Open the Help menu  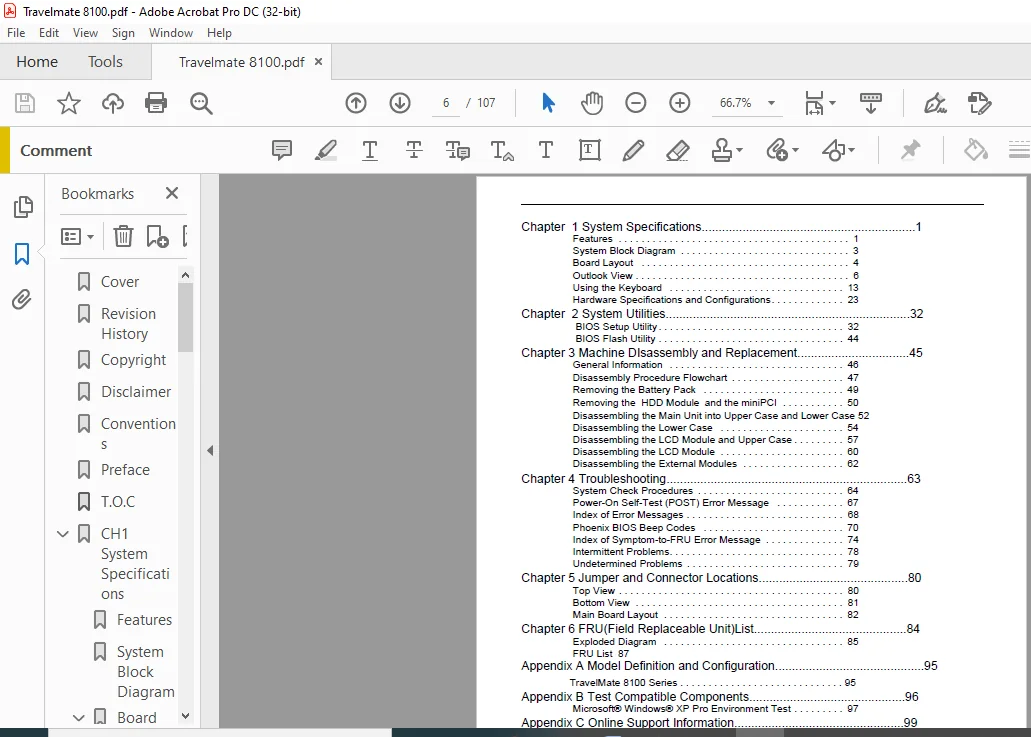point(219,33)
